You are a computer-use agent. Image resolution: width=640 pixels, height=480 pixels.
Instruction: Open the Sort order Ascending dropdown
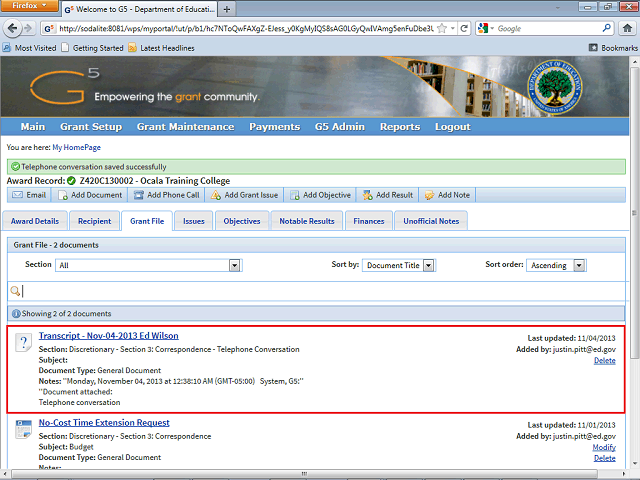579,265
